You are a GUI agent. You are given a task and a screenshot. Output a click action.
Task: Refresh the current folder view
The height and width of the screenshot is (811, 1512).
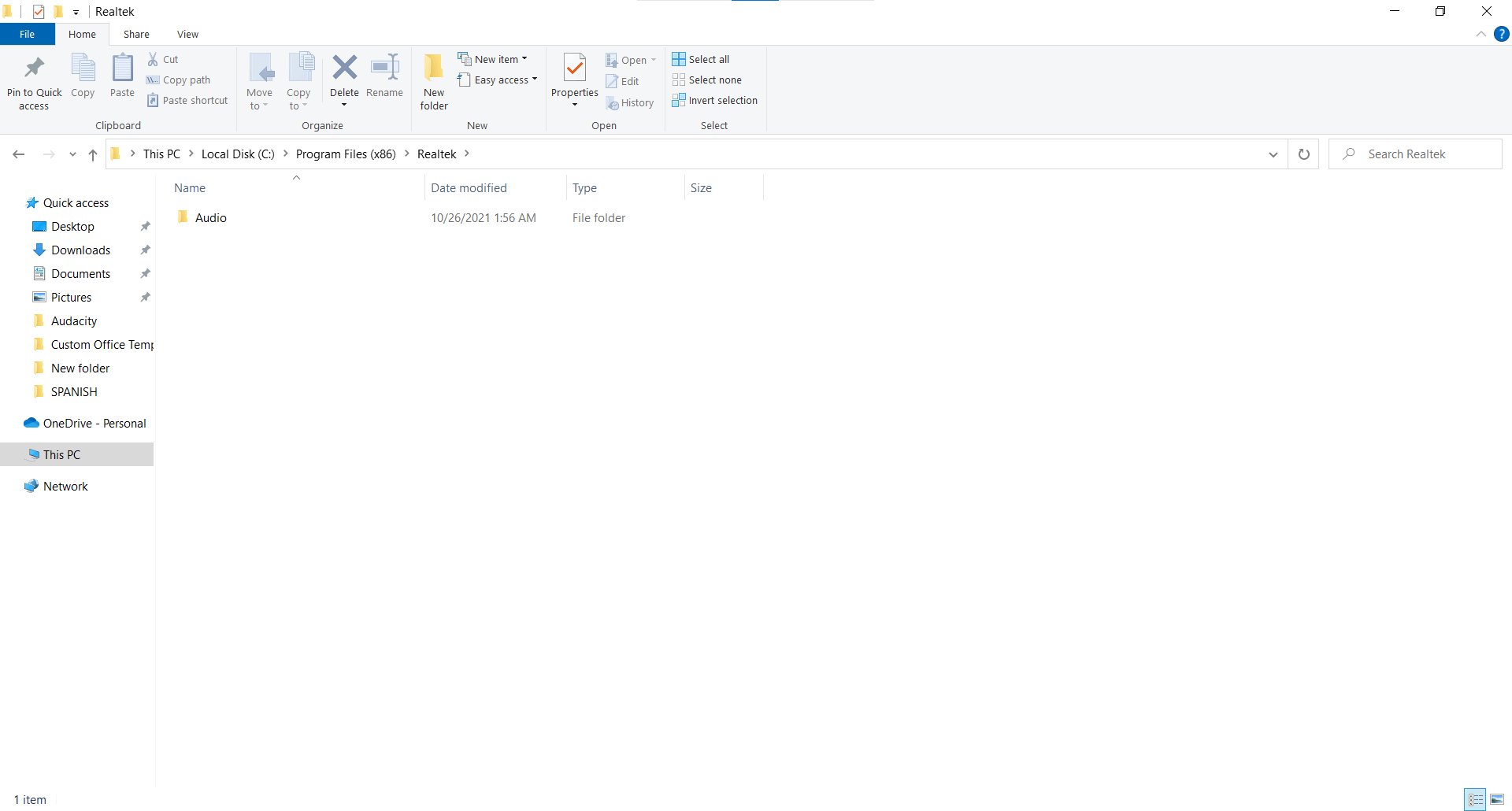click(x=1304, y=154)
